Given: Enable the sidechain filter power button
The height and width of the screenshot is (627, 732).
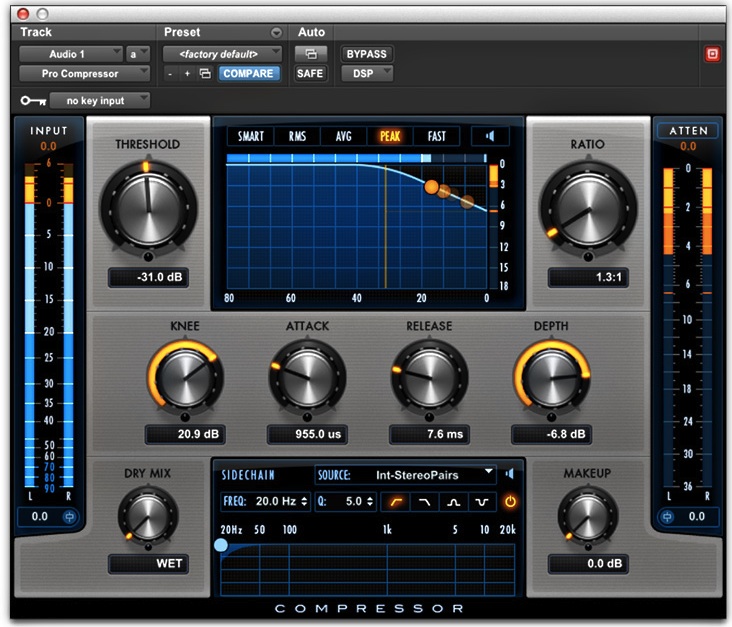Looking at the screenshot, I should [510, 502].
